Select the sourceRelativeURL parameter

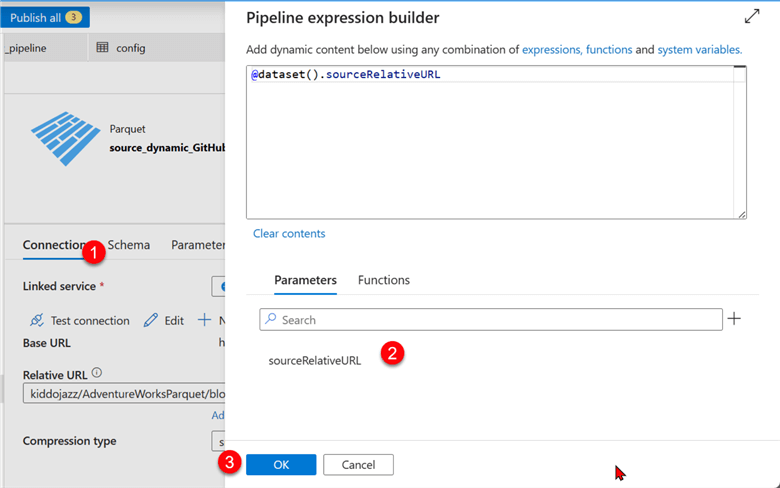[315, 360]
